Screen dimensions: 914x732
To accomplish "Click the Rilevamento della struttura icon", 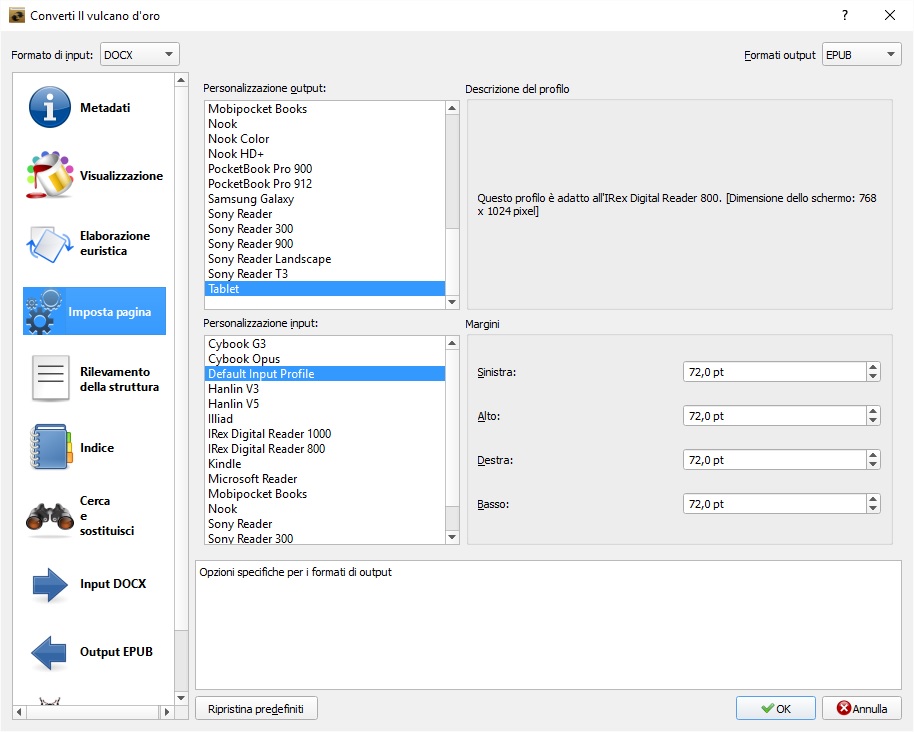I will tap(49, 379).
